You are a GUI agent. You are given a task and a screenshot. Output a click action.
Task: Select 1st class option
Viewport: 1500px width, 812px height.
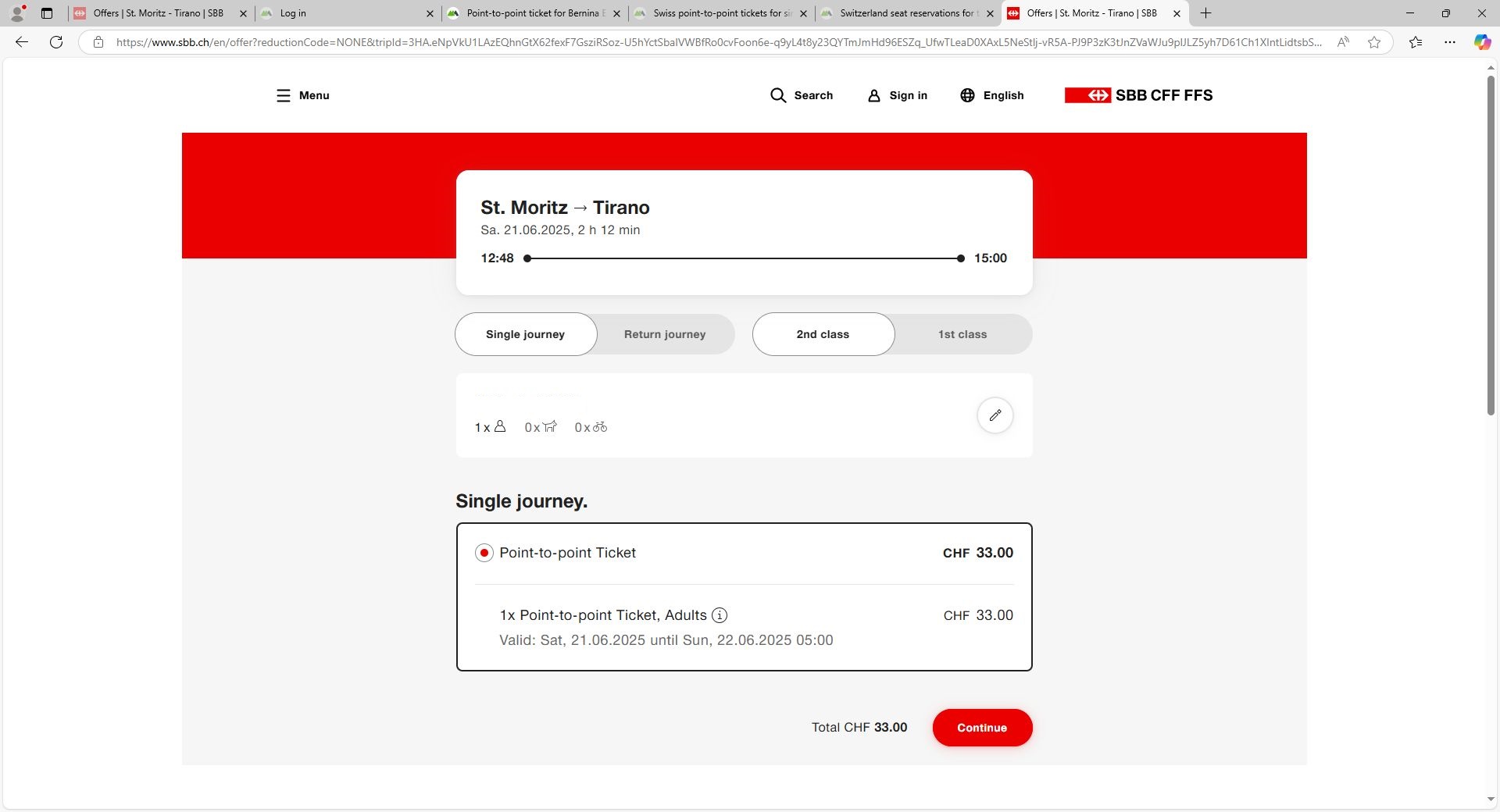[x=962, y=334]
